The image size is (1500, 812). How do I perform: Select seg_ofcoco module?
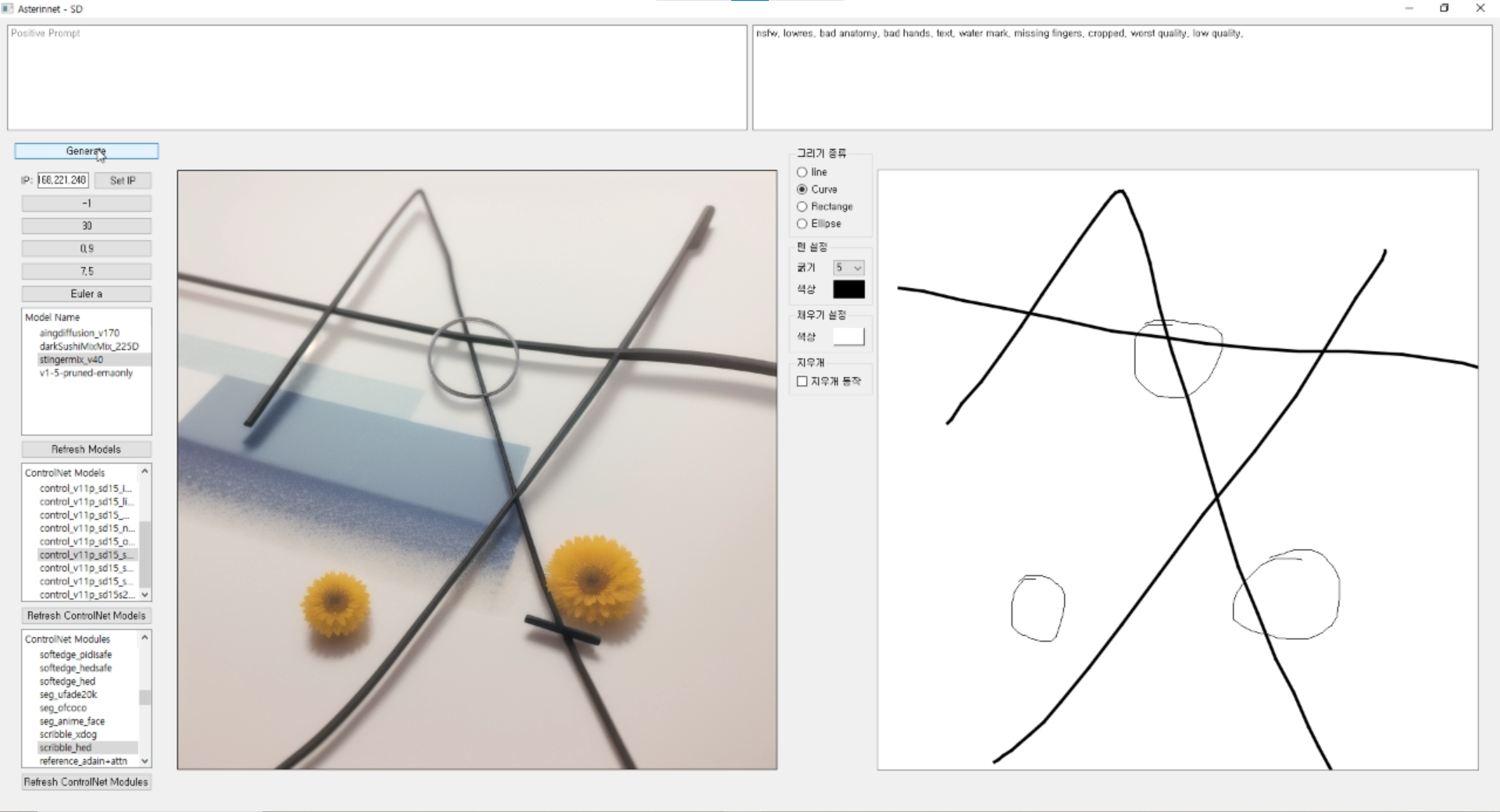(x=63, y=707)
